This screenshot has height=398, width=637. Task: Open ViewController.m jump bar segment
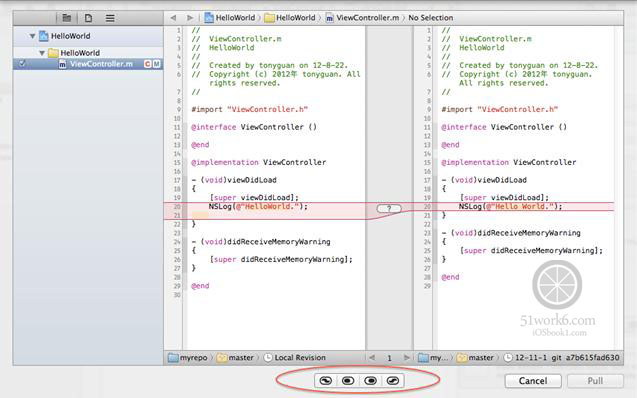click(x=363, y=18)
